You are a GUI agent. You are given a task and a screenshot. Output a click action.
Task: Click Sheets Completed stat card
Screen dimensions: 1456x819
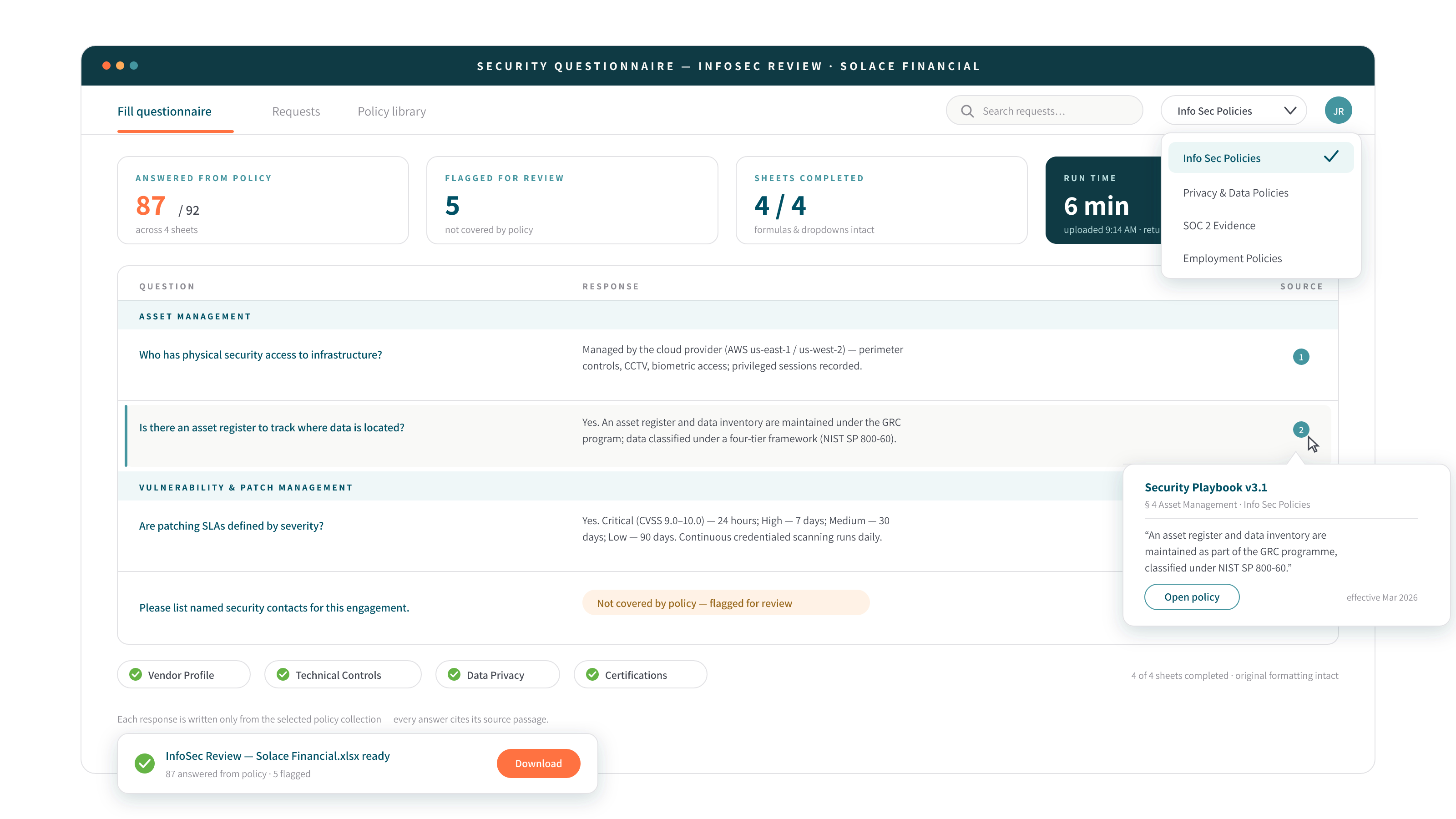point(881,200)
